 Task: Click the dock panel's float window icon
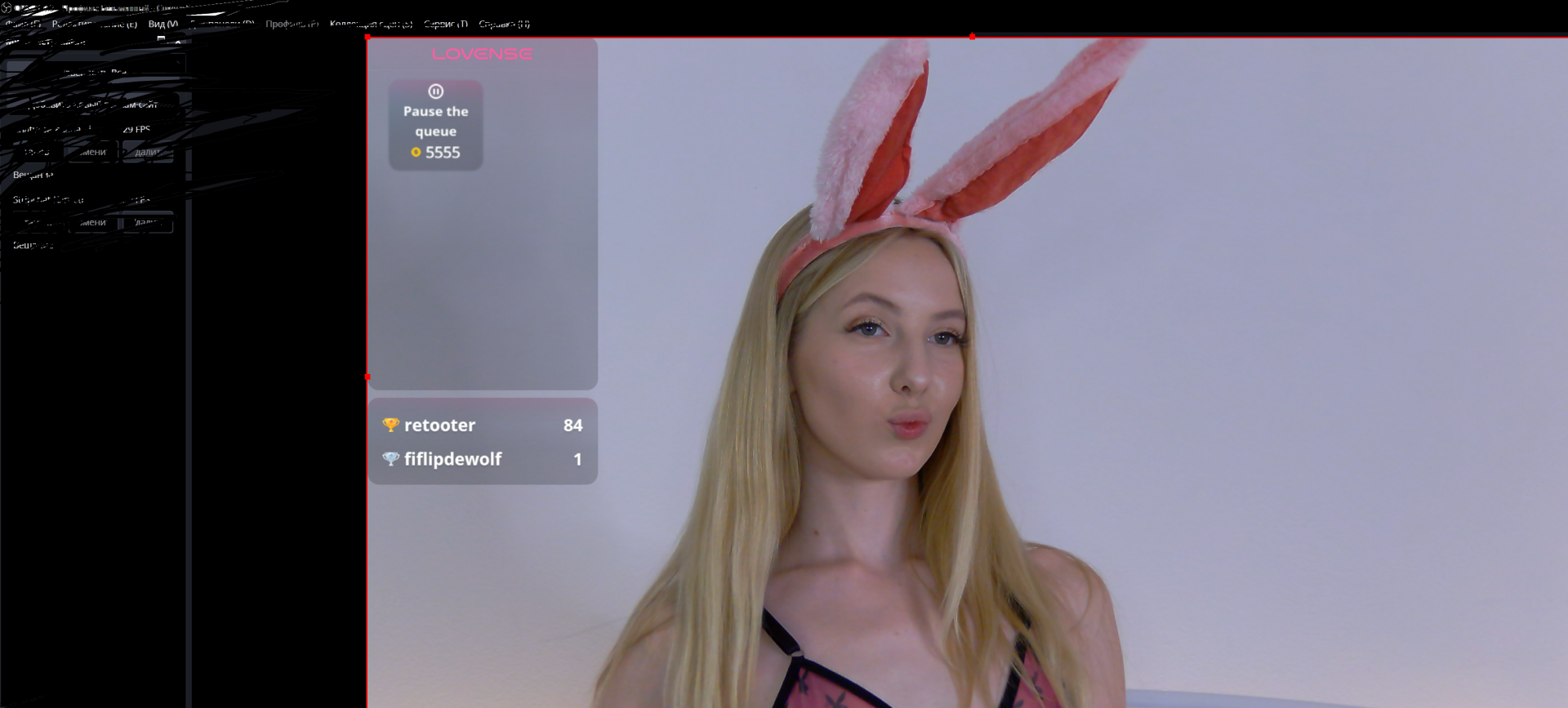[161, 39]
